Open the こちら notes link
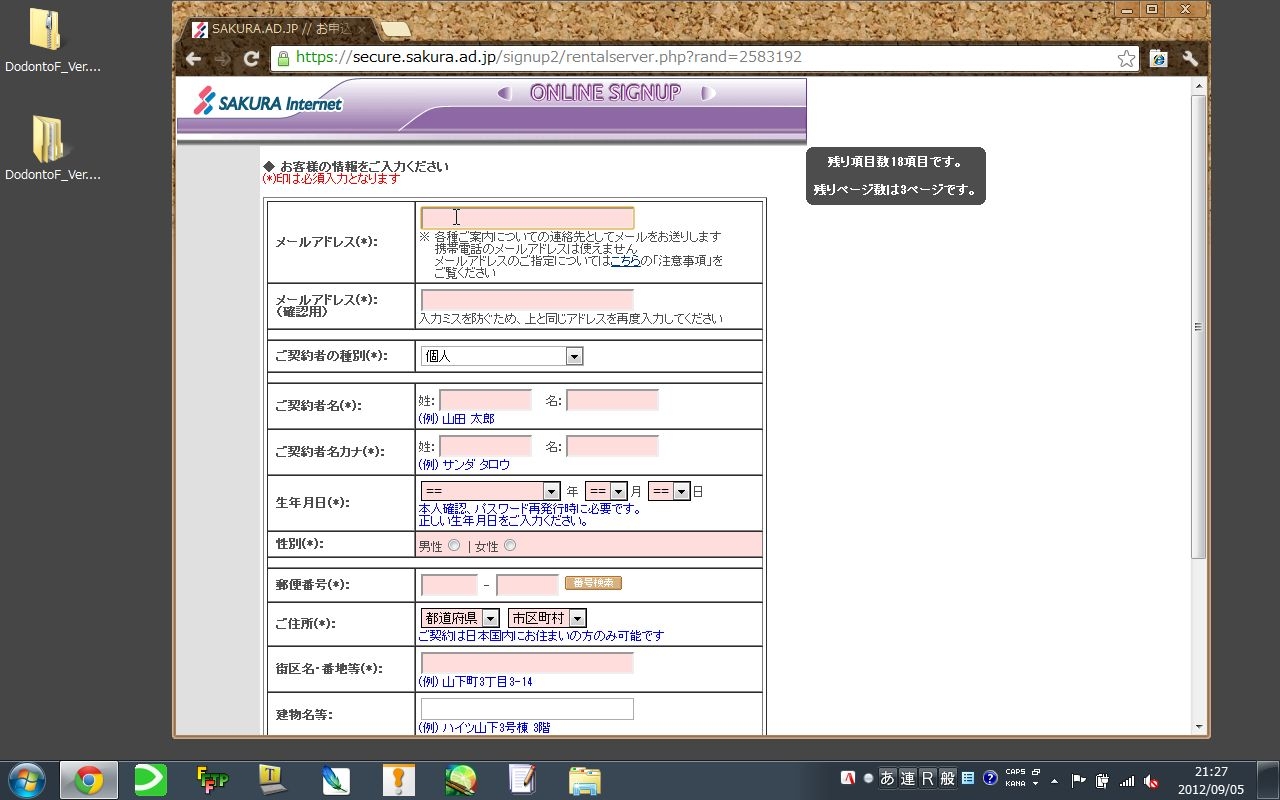 coord(625,260)
